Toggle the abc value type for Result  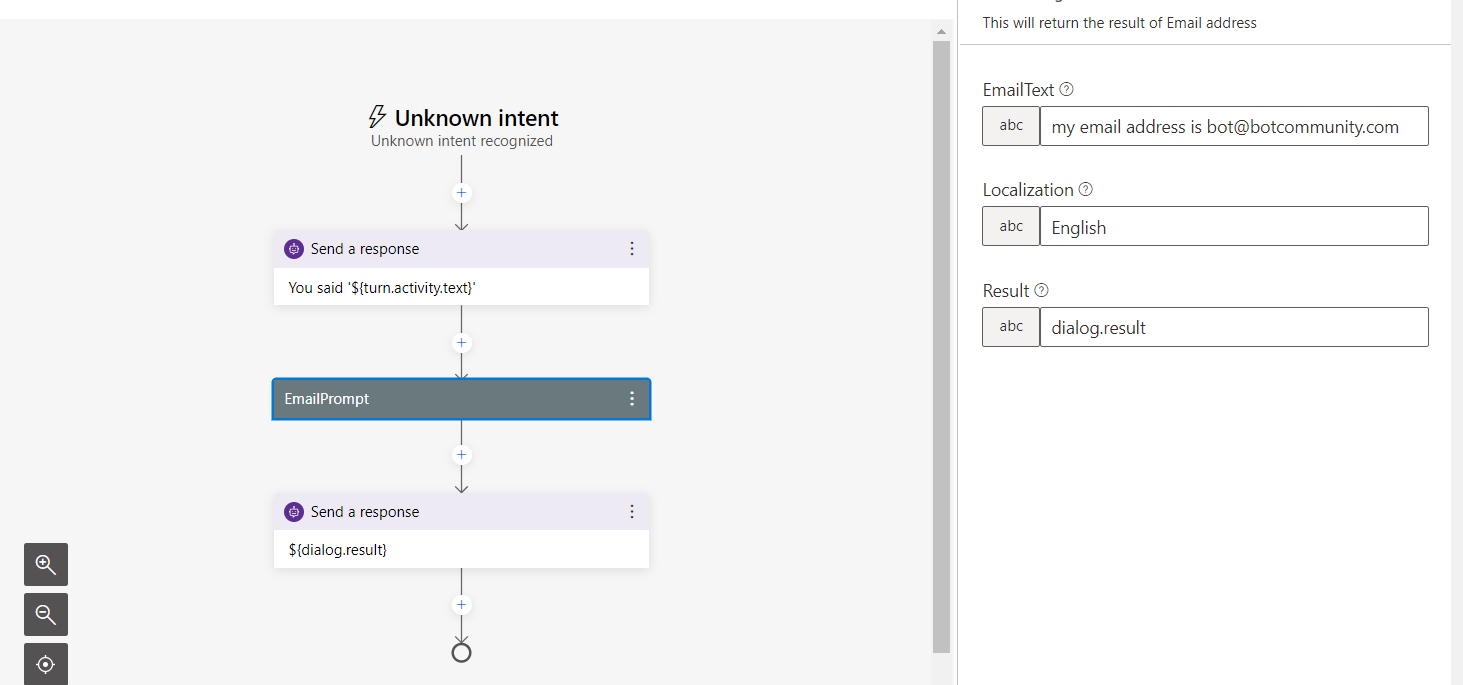1010,326
